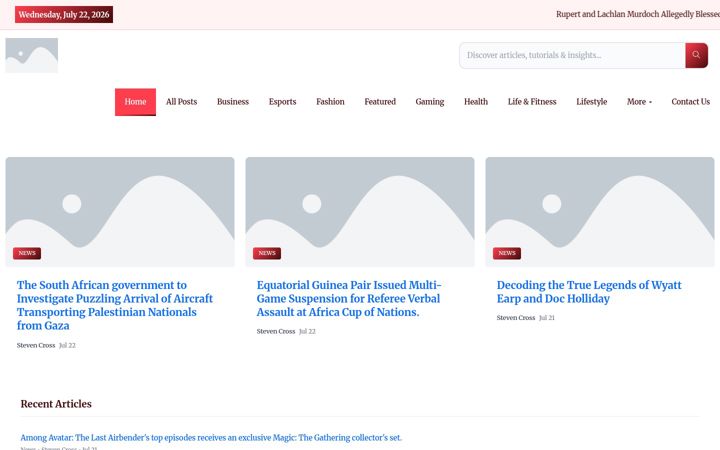The width and height of the screenshot is (720, 450).
Task: Click the Recent Articles heading
Action: [x=56, y=404]
